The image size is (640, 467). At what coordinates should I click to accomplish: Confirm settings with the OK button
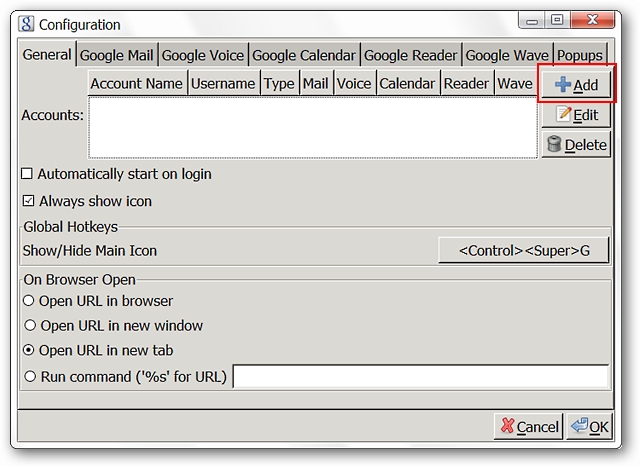(x=589, y=426)
